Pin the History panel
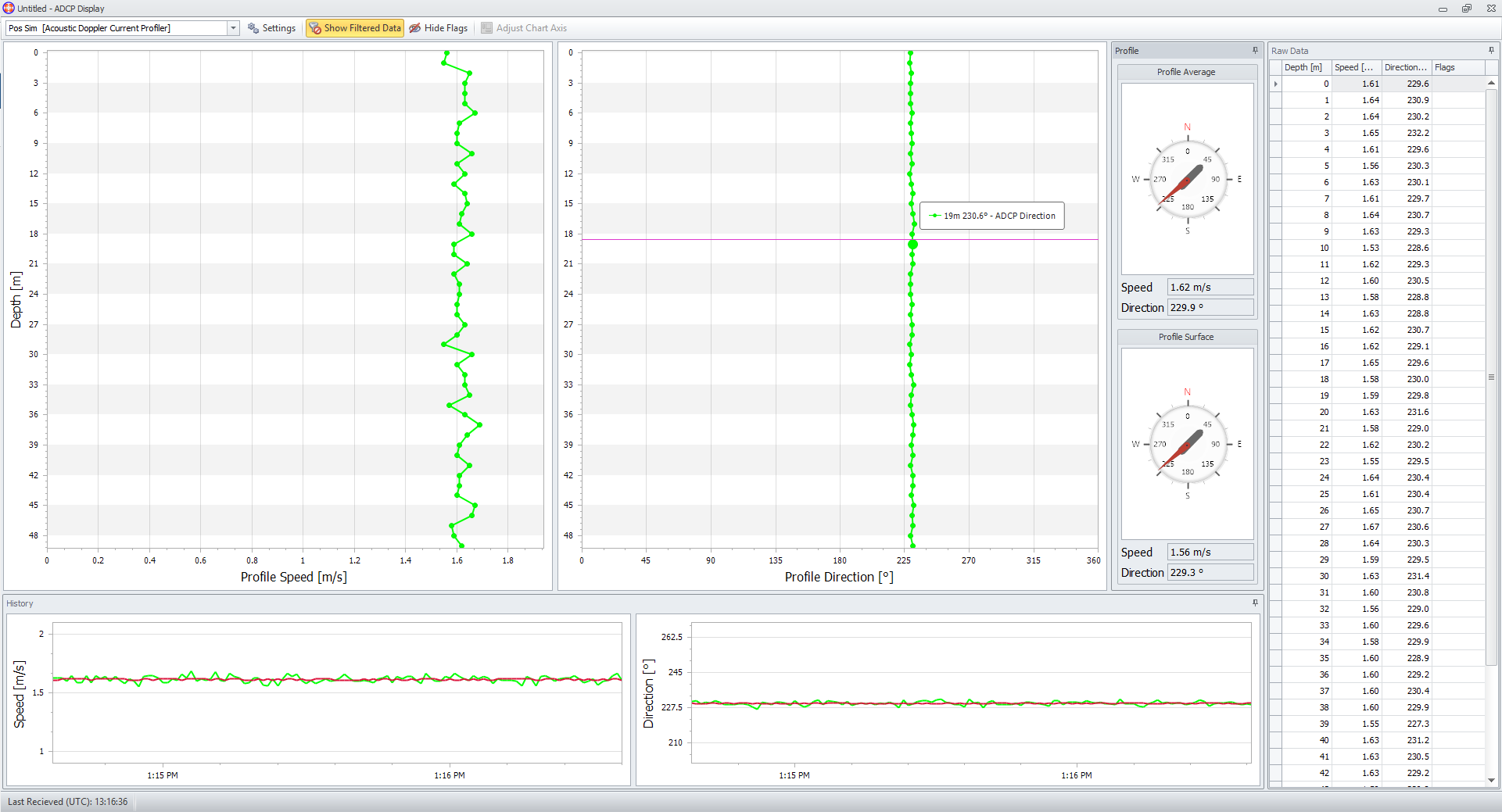1502x812 pixels. (x=1255, y=603)
